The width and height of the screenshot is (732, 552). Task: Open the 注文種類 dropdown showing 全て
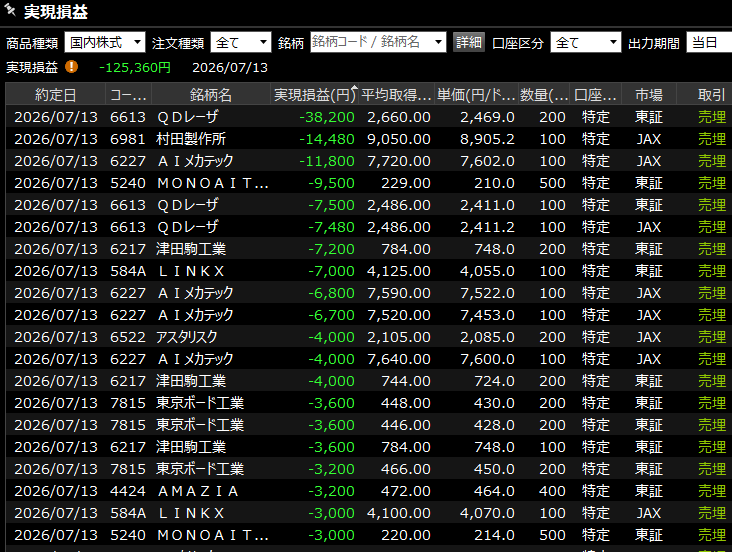tap(241, 42)
